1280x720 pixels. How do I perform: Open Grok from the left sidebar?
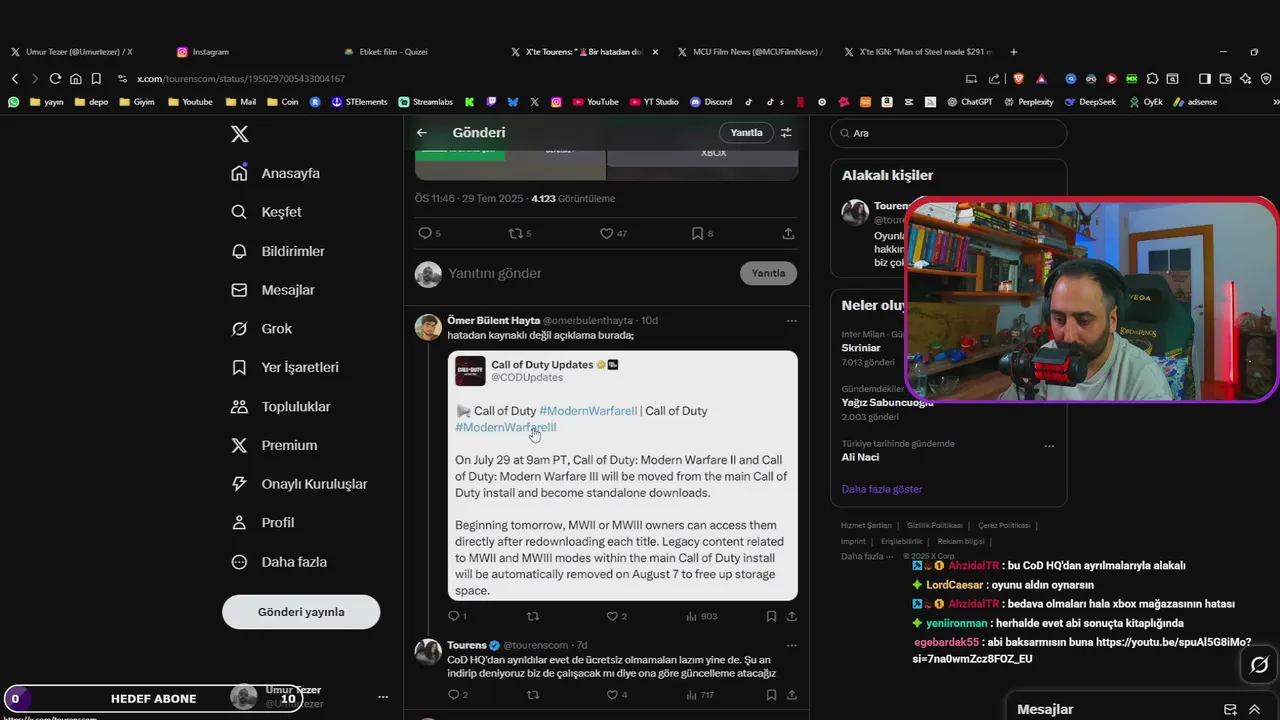262,328
